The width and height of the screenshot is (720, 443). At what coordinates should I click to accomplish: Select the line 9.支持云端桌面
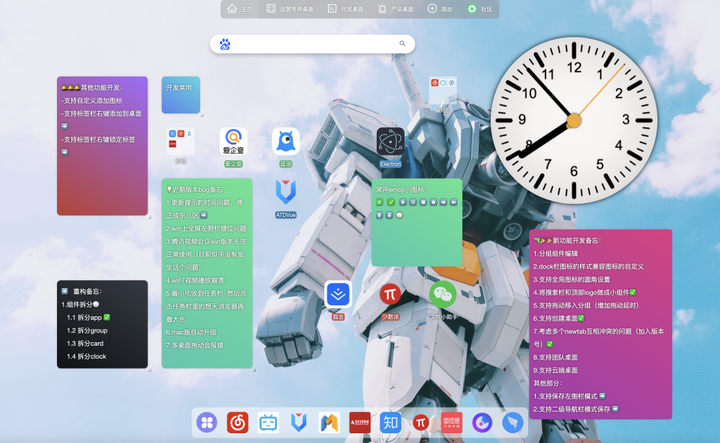556,370
